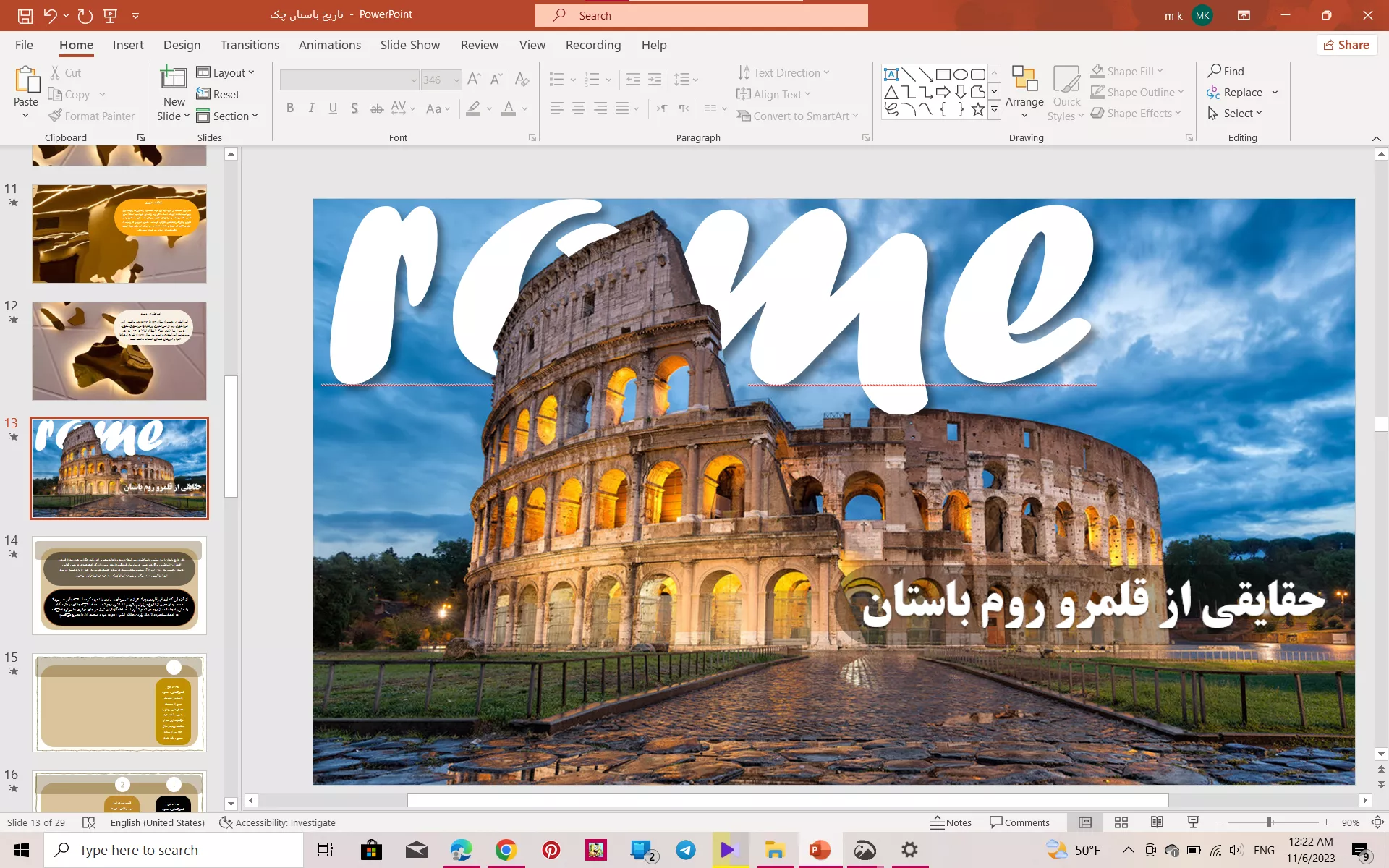
Task: Toggle the Notes pane
Action: point(951,822)
